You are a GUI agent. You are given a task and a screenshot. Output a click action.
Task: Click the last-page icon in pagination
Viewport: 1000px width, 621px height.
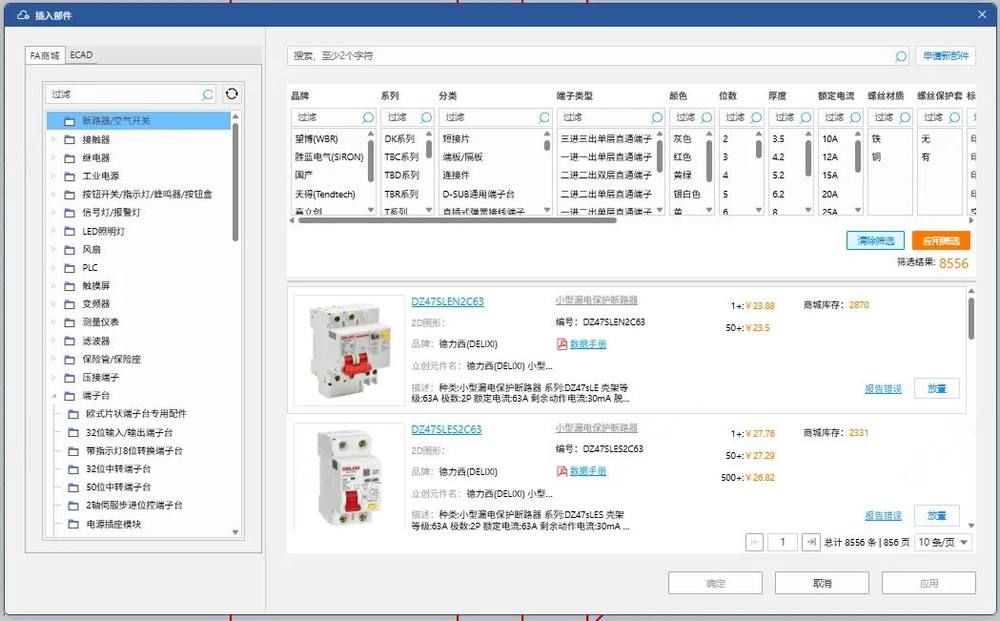tap(812, 542)
